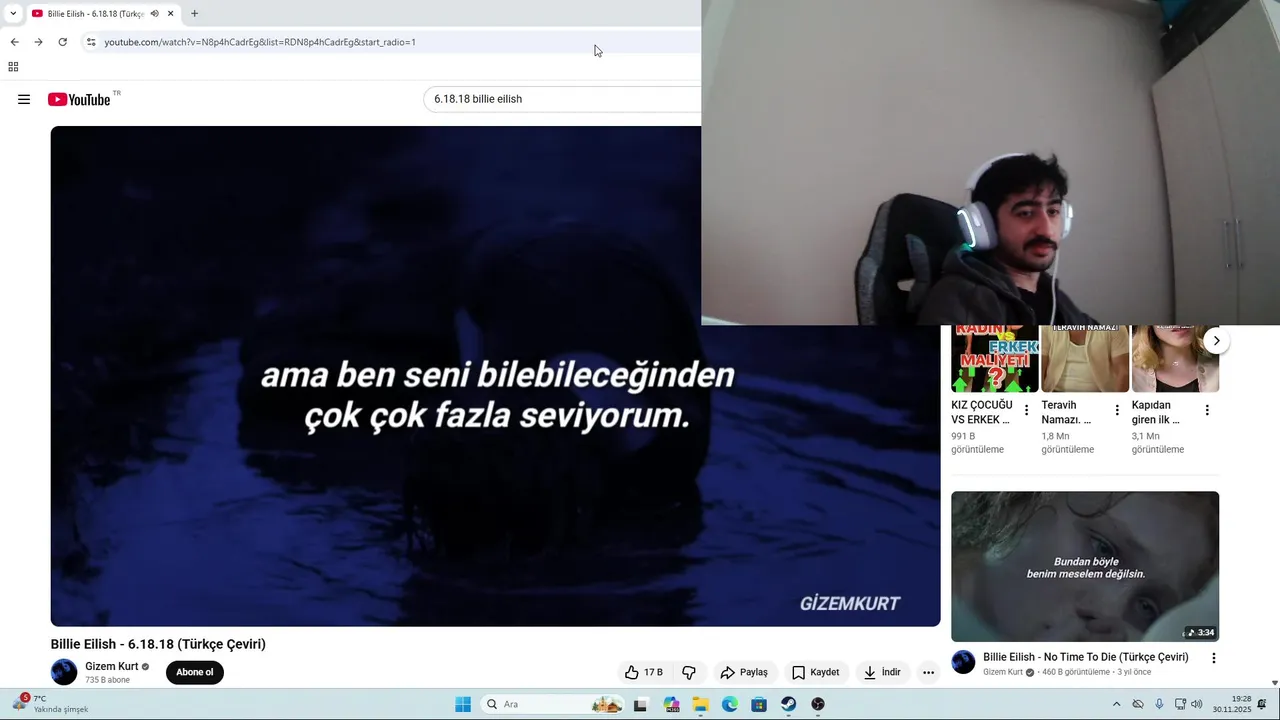Show next shorts with the right chevron
Screen dimensions: 1280x720
tap(1216, 341)
